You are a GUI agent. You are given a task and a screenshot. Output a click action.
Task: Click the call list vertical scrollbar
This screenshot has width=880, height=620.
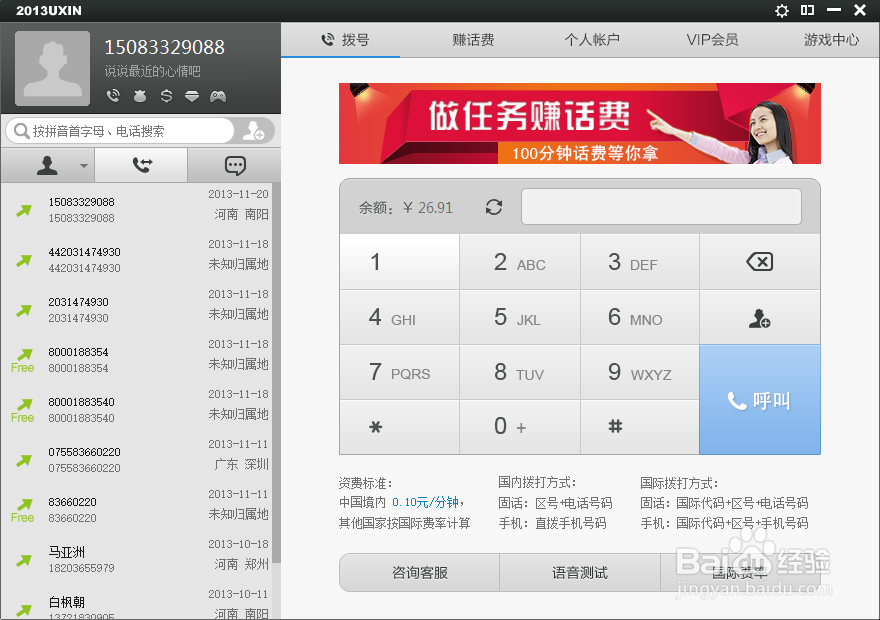[276, 373]
